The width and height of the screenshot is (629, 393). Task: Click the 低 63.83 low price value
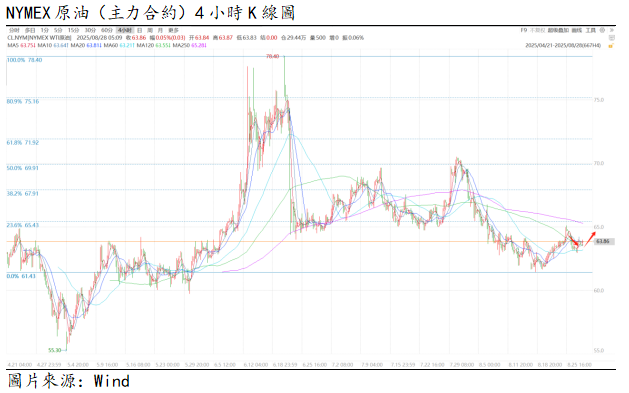coord(247,38)
